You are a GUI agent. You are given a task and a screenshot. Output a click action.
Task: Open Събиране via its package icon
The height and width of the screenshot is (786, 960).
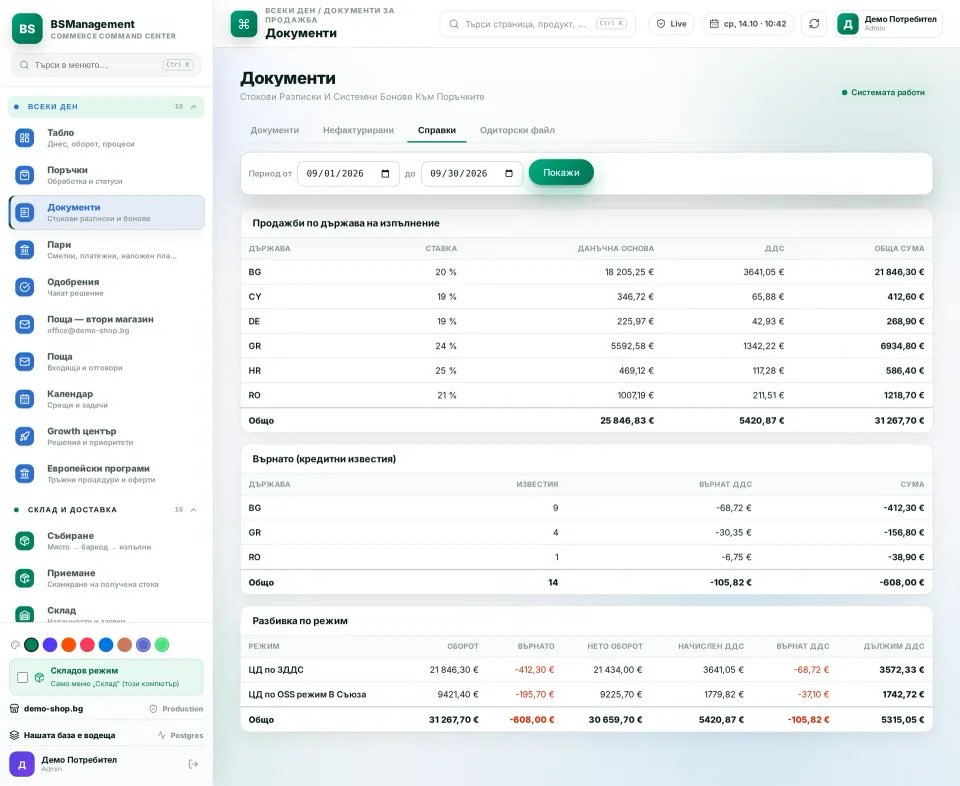click(24, 541)
